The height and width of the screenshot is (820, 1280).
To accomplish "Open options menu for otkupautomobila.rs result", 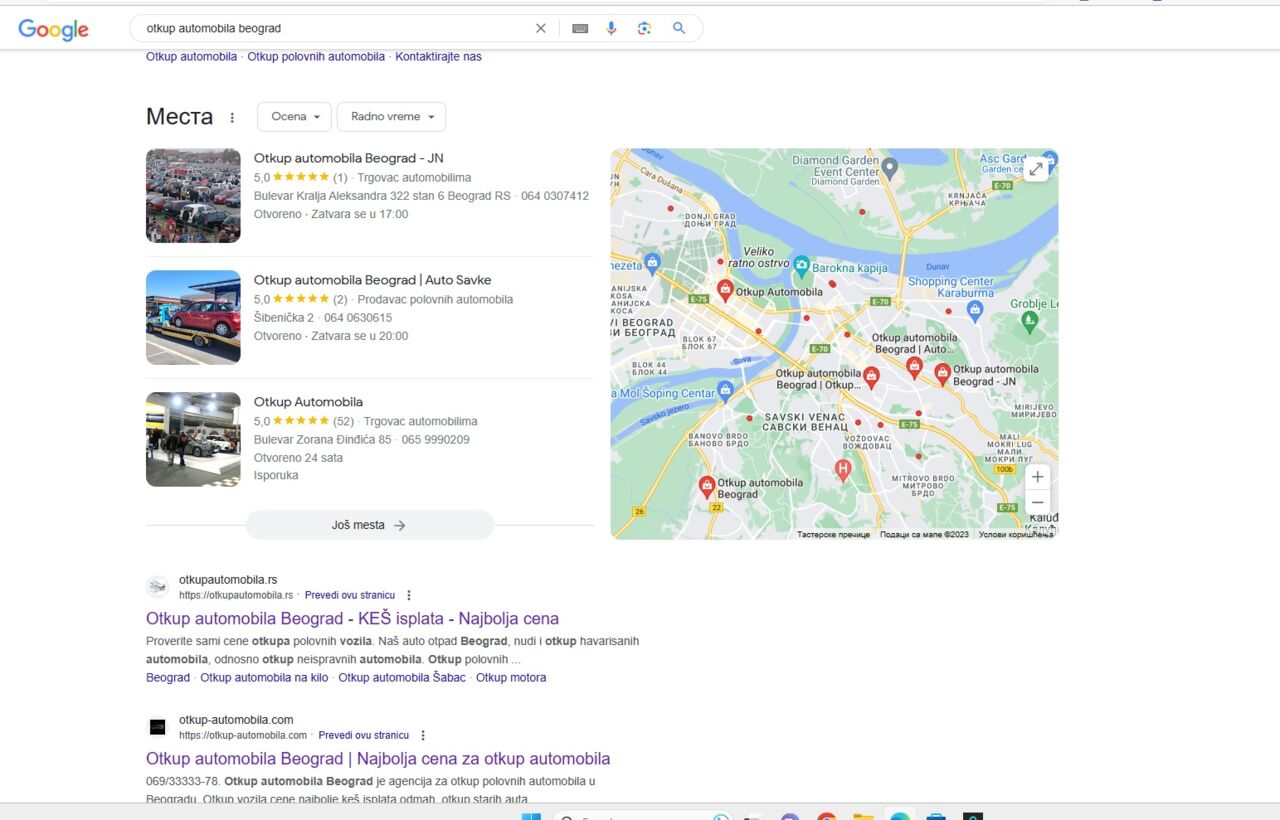I will 409,595.
